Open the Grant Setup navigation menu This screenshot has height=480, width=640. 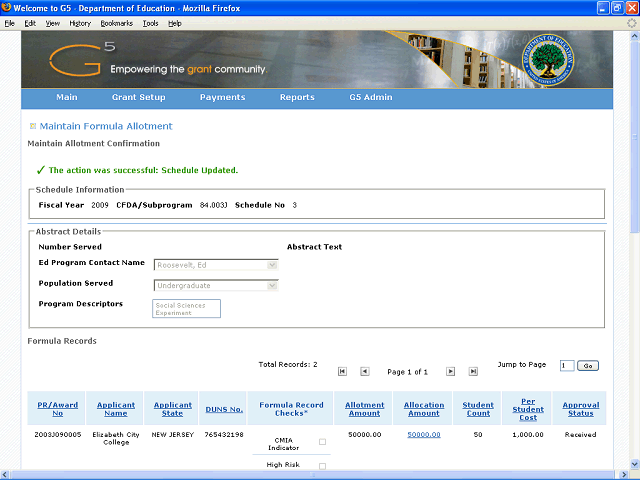coord(138,98)
